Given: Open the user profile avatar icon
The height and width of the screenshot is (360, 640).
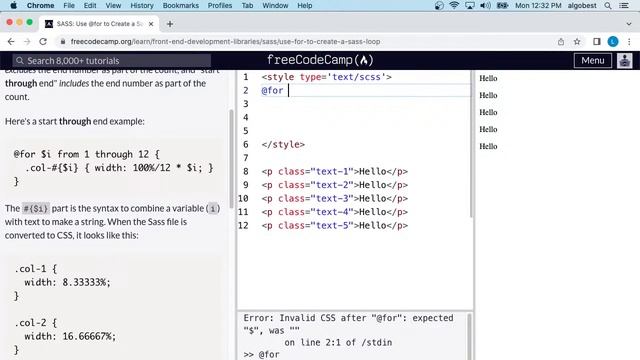Looking at the screenshot, I should 624,60.
